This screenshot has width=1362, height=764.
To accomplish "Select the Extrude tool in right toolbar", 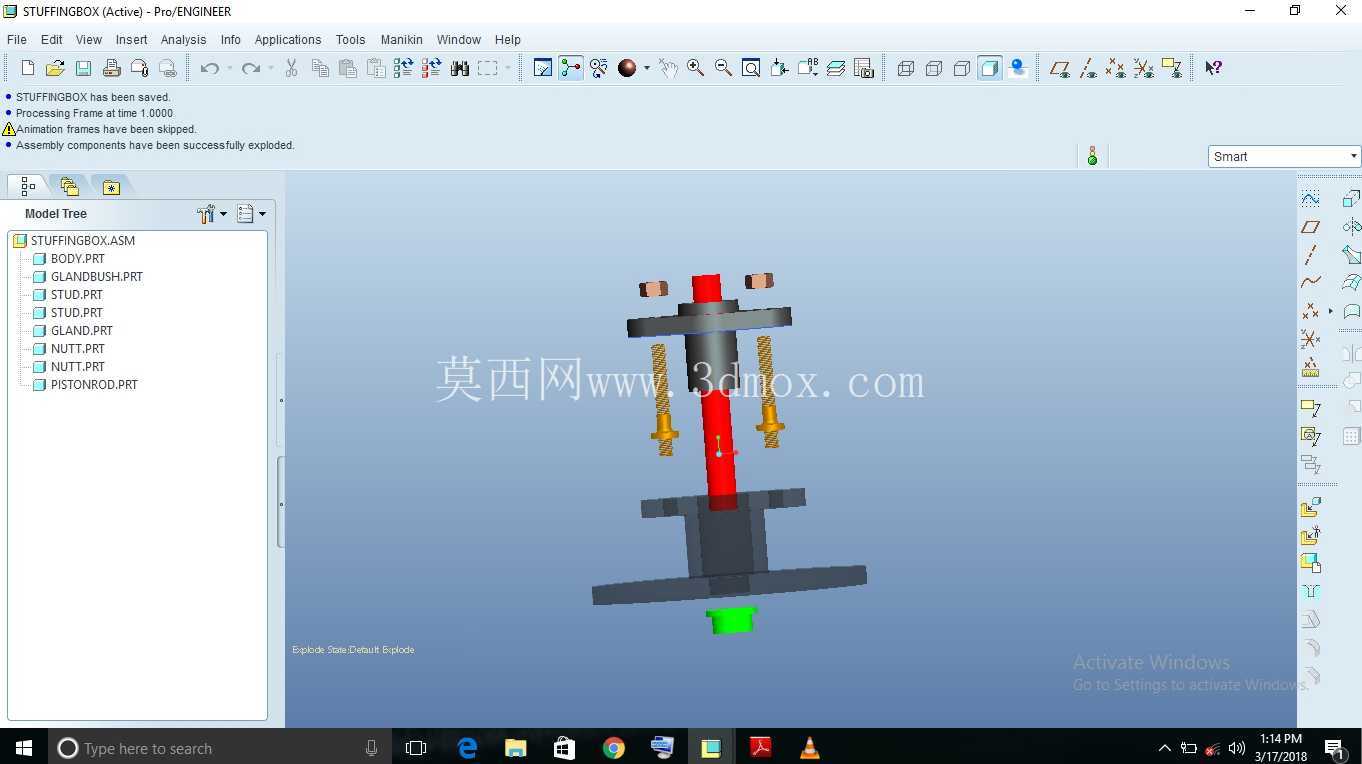I will coord(1351,198).
